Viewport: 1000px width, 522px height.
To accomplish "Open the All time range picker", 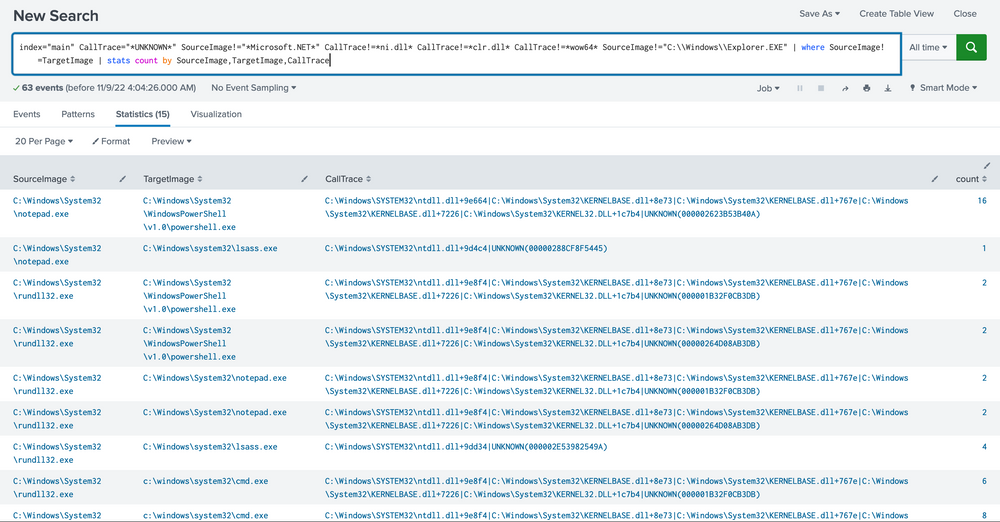I will click(927, 47).
